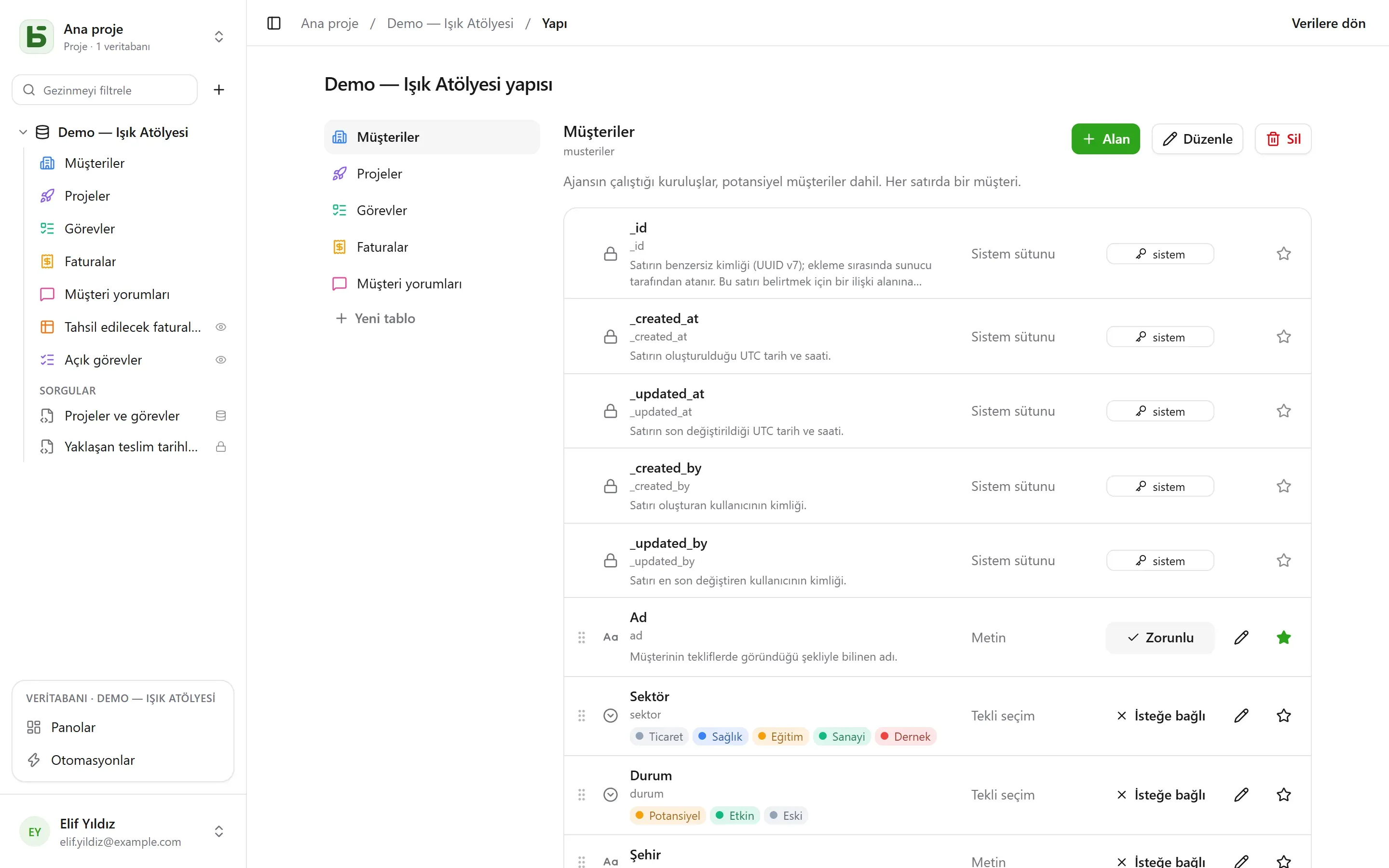
Task: Open edit pencil for Durum field
Action: click(1241, 795)
